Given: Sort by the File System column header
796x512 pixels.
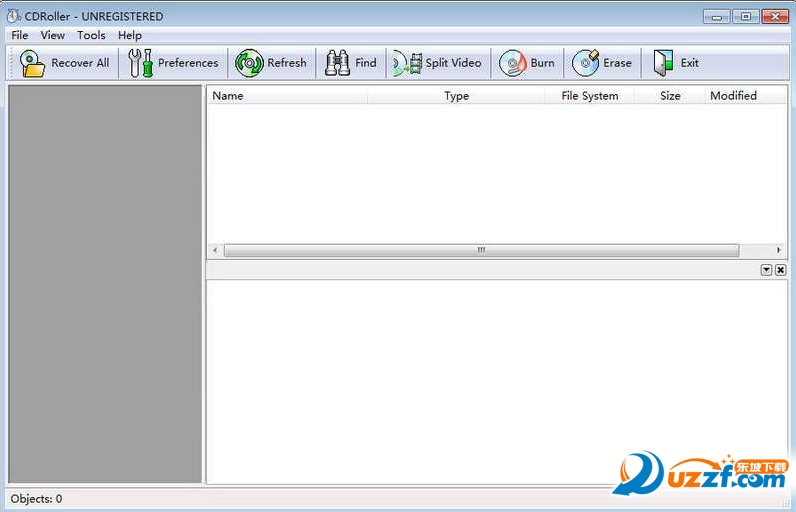Looking at the screenshot, I should pyautogui.click(x=590, y=95).
